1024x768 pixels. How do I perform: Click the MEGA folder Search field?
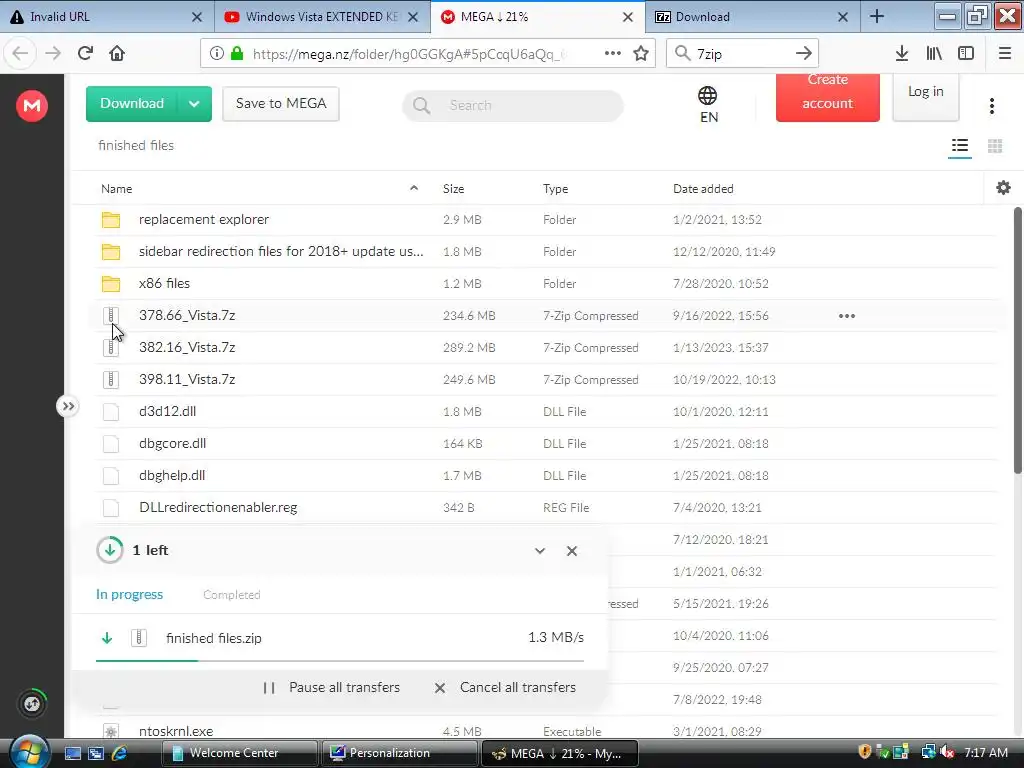coord(513,105)
